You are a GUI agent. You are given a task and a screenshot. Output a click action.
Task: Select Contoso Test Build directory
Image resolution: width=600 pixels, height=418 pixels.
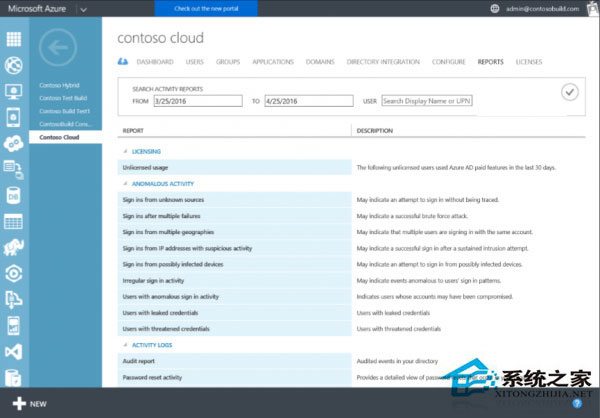(65, 98)
